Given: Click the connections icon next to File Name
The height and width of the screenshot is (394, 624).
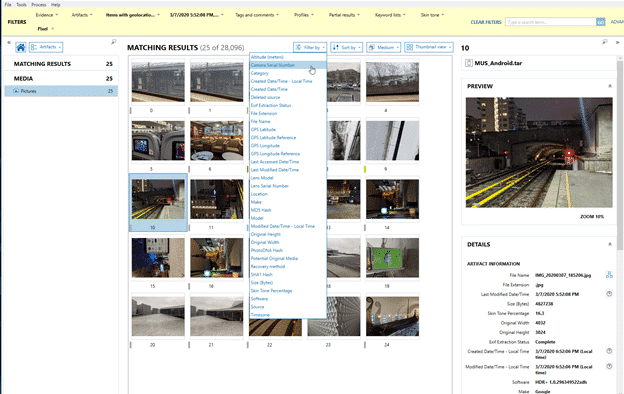Looking at the screenshot, I should tap(609, 275).
